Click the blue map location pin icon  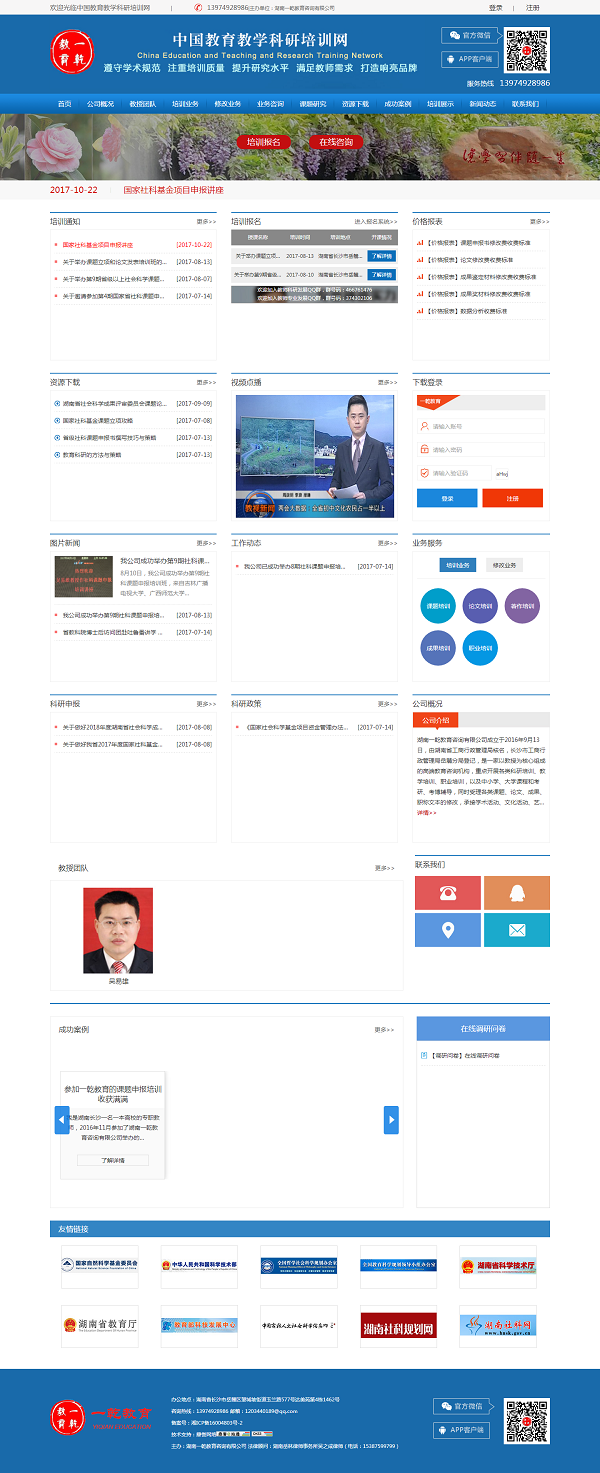coord(448,930)
